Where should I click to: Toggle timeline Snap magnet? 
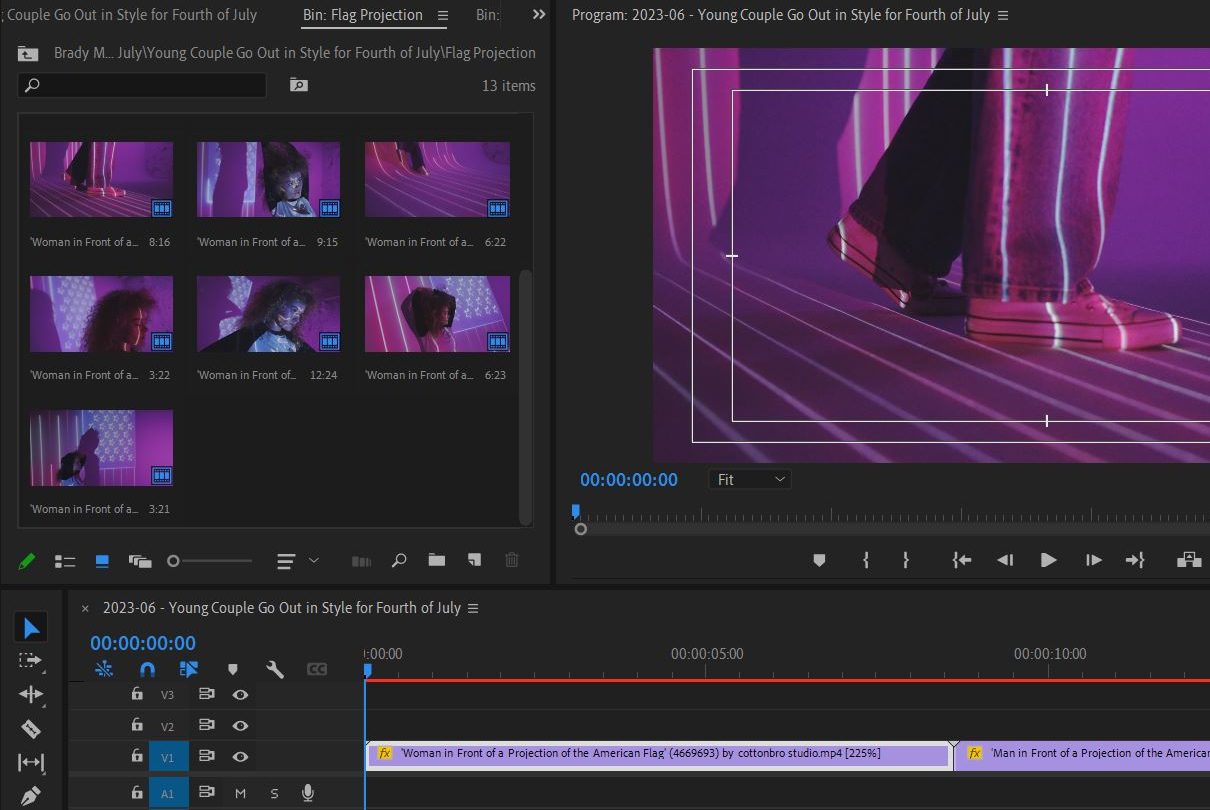(147, 669)
